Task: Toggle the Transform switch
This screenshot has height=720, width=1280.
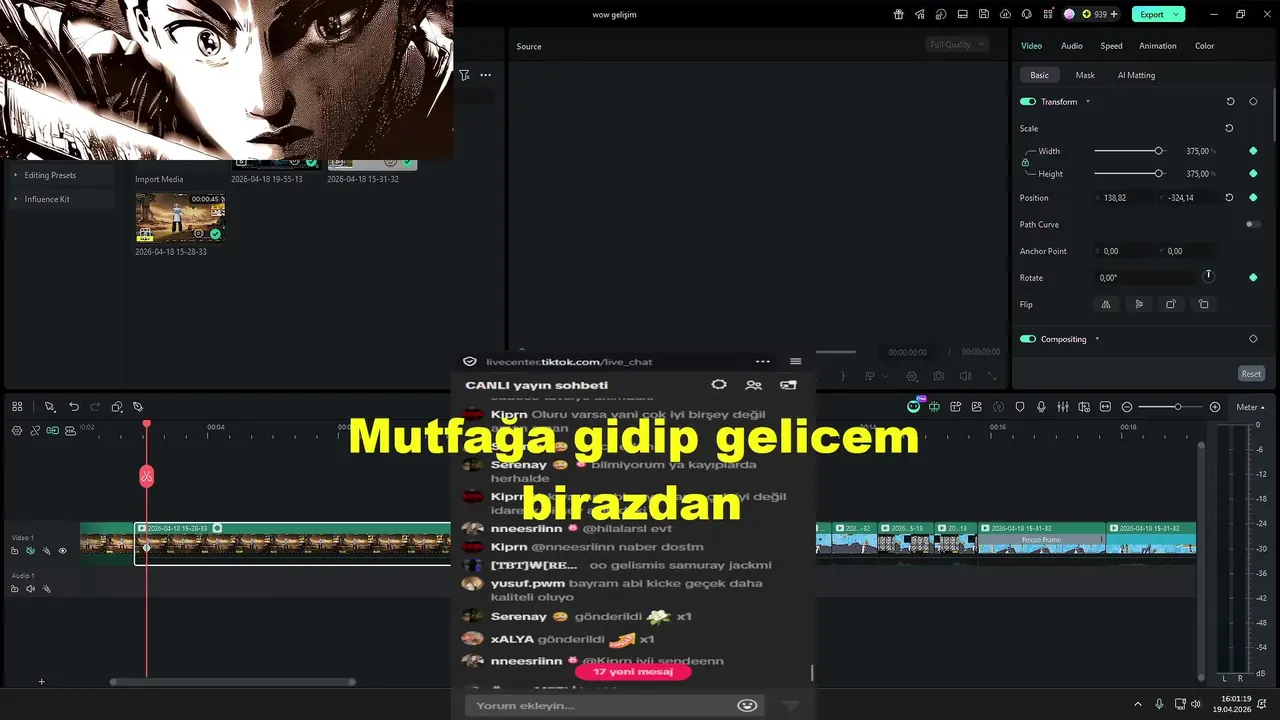Action: pyautogui.click(x=1027, y=102)
